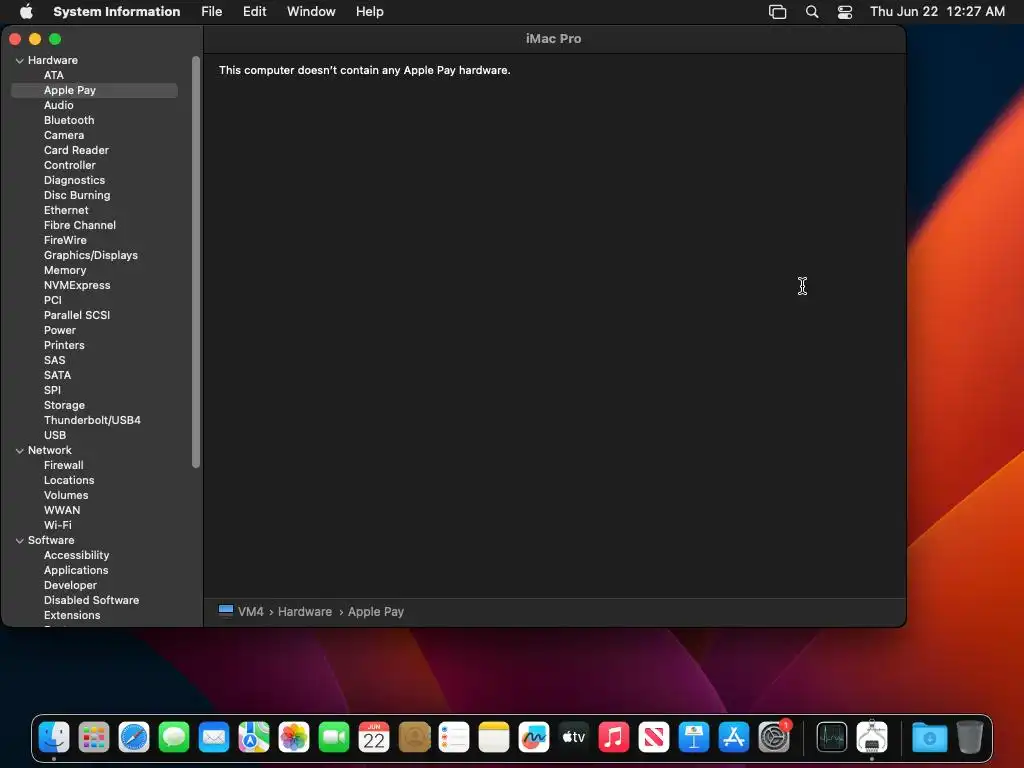Select Bluetooth in the sidebar
The width and height of the screenshot is (1024, 768).
[x=69, y=120]
